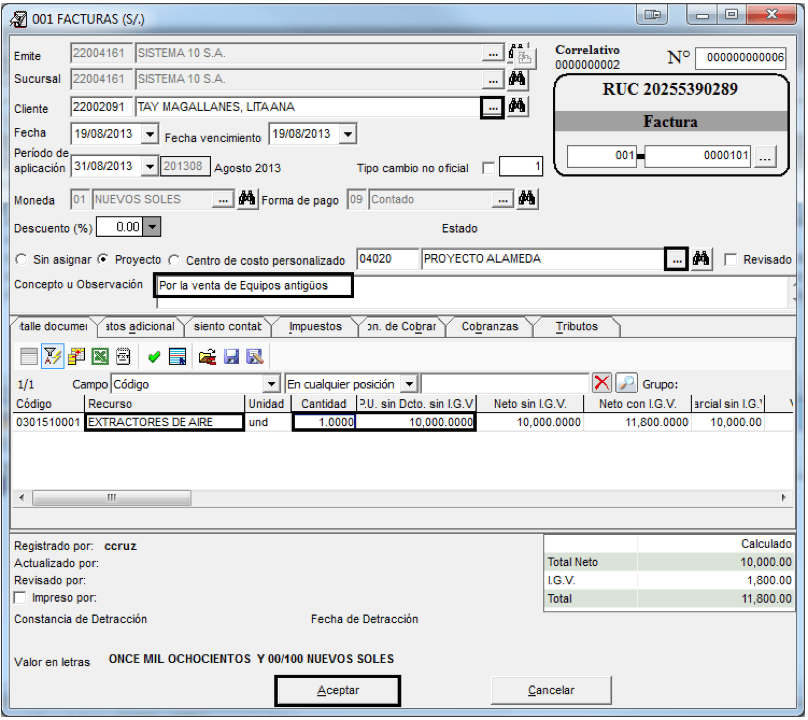Image resolution: width=808 pixels, height=720 pixels.
Task: Switch to the Impuestos tab
Action: tap(315, 327)
